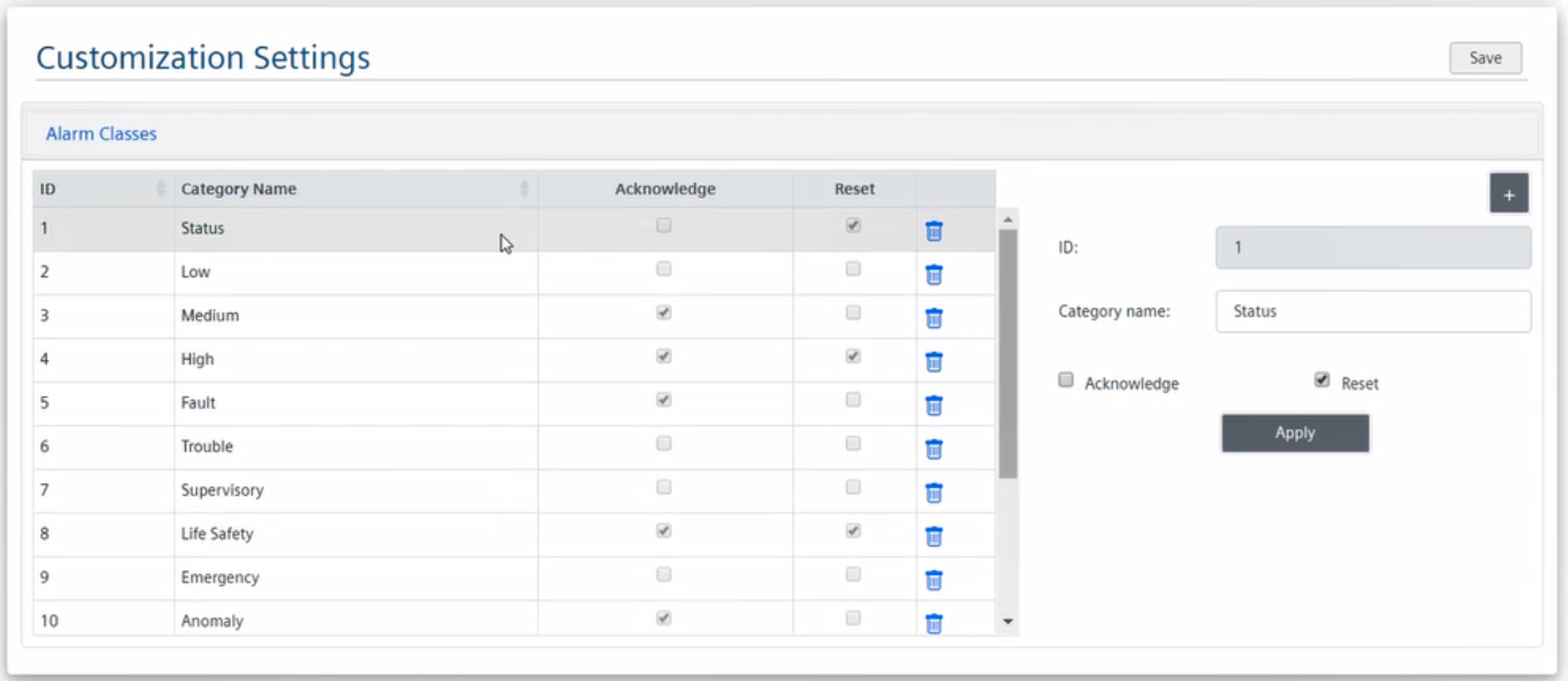
Task: Select the Emergency row in the table
Action: pos(220,578)
